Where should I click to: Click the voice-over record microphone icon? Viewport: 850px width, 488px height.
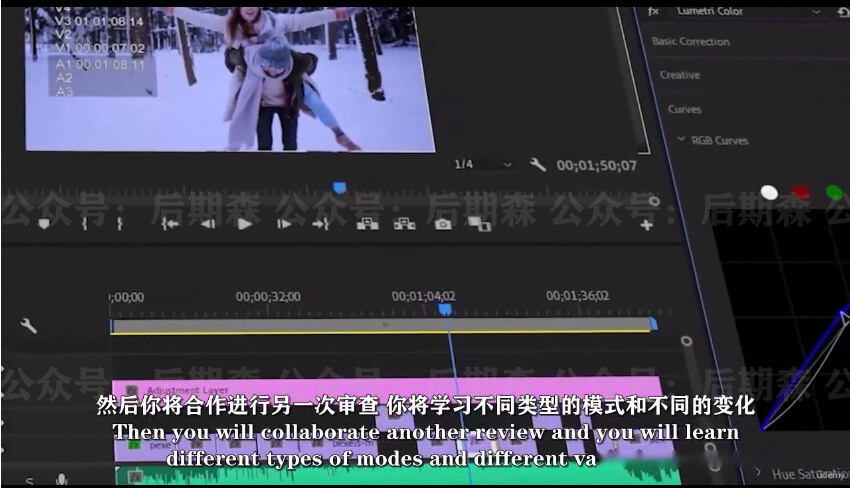tap(61, 480)
